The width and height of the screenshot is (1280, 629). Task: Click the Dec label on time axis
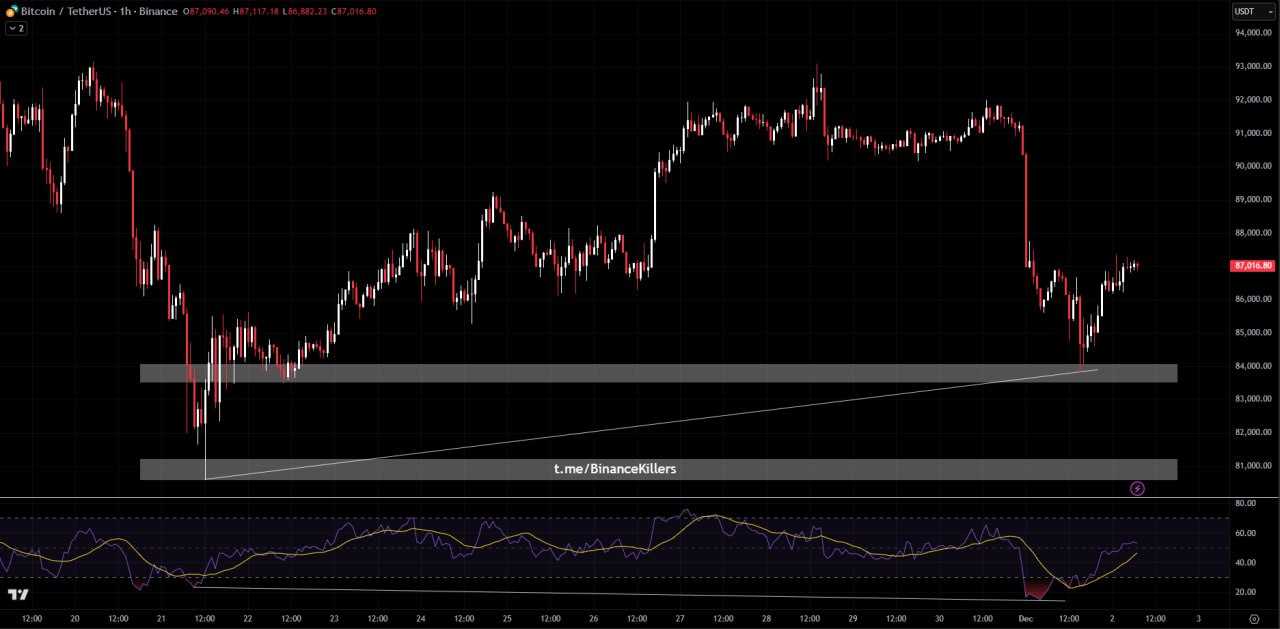[x=1025, y=619]
